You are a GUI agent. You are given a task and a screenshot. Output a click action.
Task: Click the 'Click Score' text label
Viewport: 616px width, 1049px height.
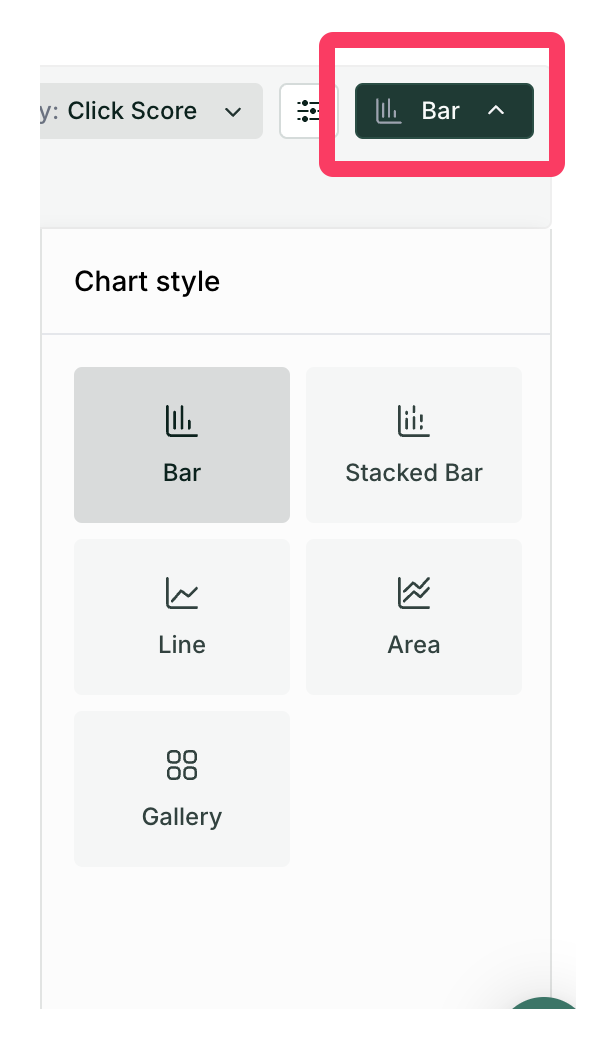[132, 111]
